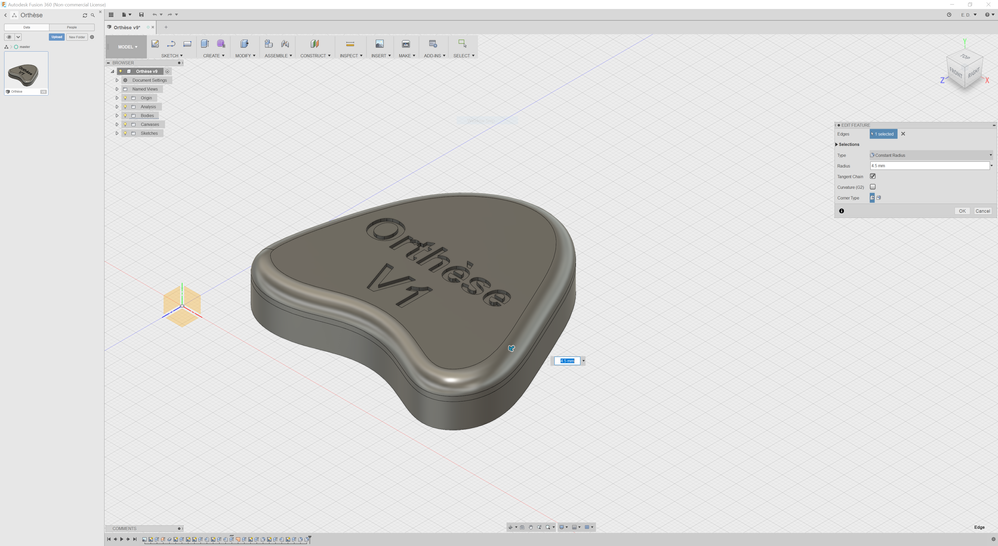
Task: Toggle visibility bulb of Bodies folder
Action: click(125, 116)
